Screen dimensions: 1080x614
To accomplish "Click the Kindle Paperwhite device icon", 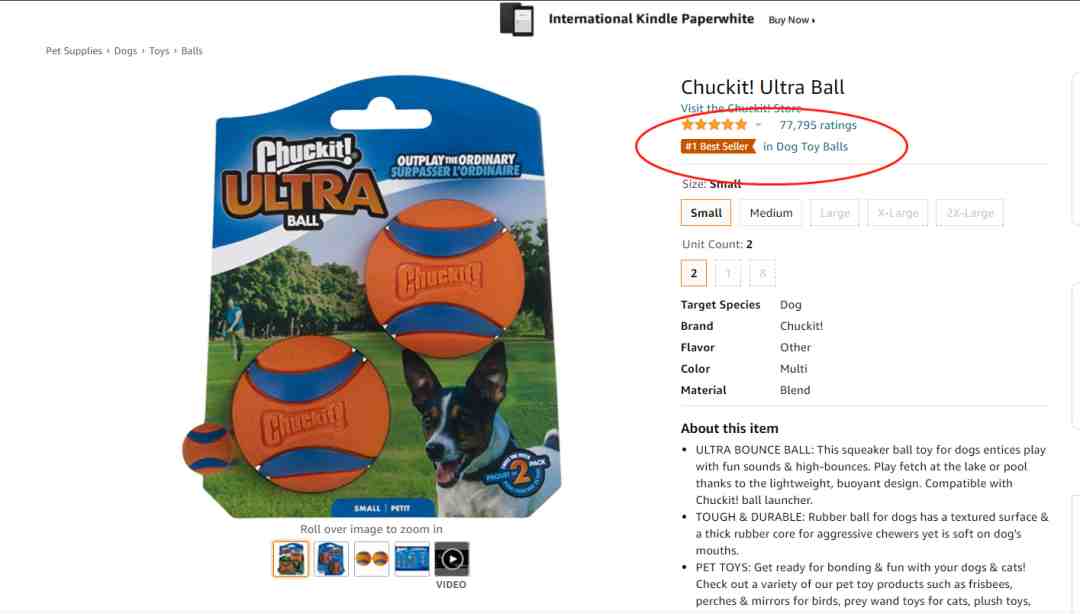I will coord(517,19).
